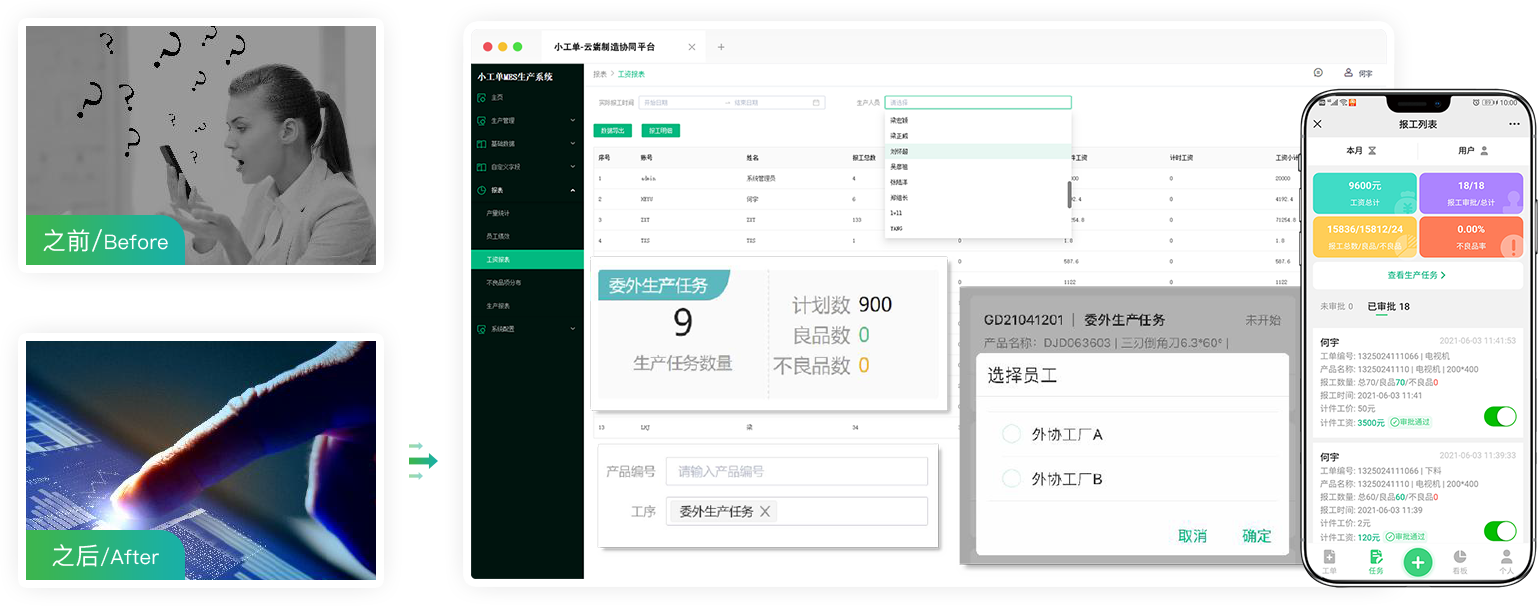The image size is (1538, 606).
Task: Toggle the switch on the 120元 report card
Action: (1499, 531)
